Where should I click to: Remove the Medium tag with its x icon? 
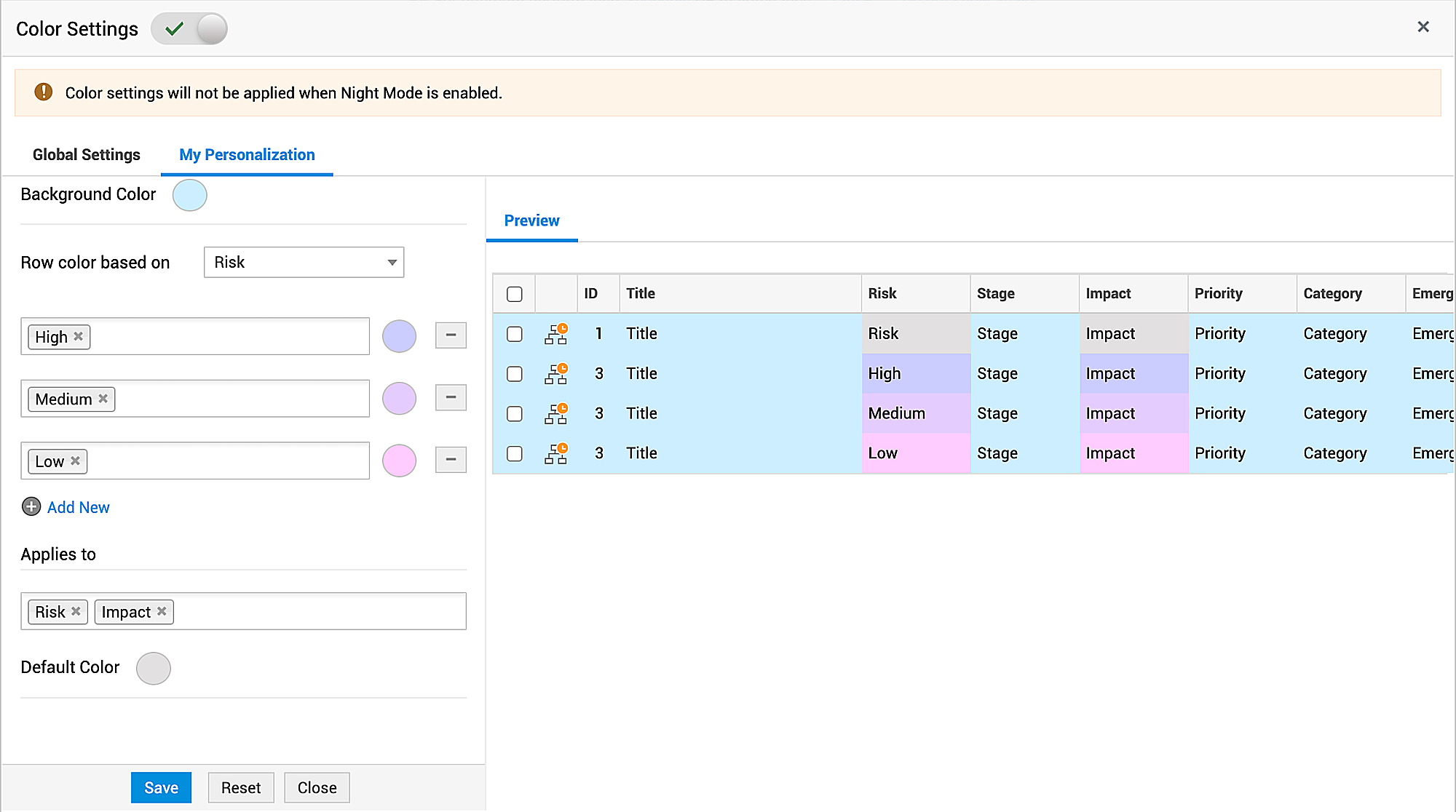(x=103, y=399)
